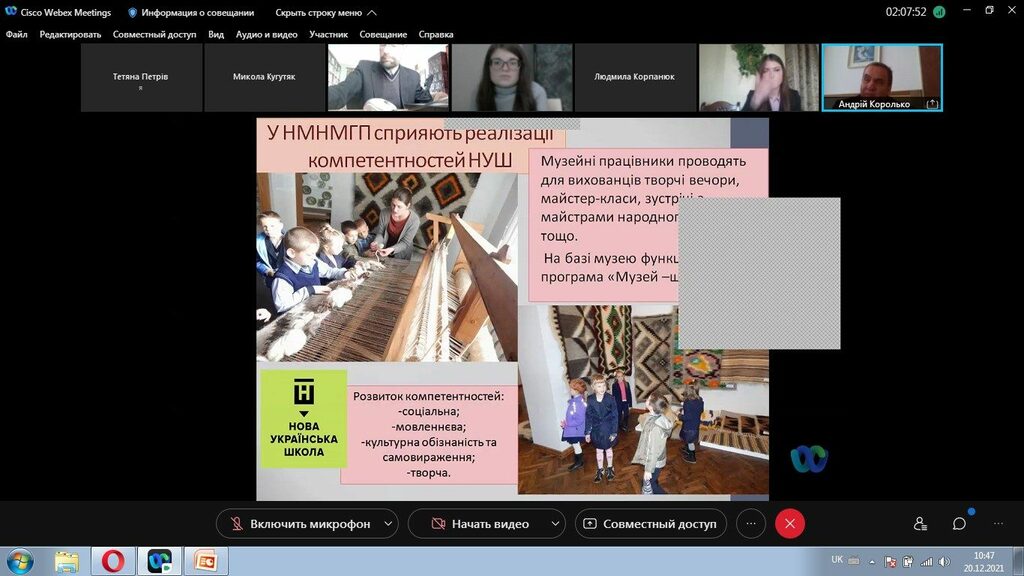Click the green connection status indicator
The width and height of the screenshot is (1024, 576).
[x=938, y=13]
